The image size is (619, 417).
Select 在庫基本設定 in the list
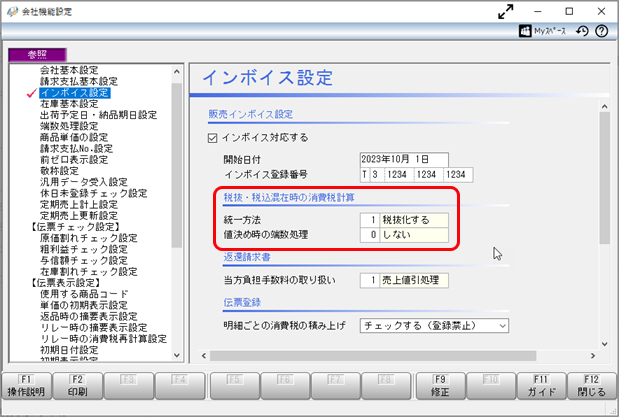[x=69, y=104]
